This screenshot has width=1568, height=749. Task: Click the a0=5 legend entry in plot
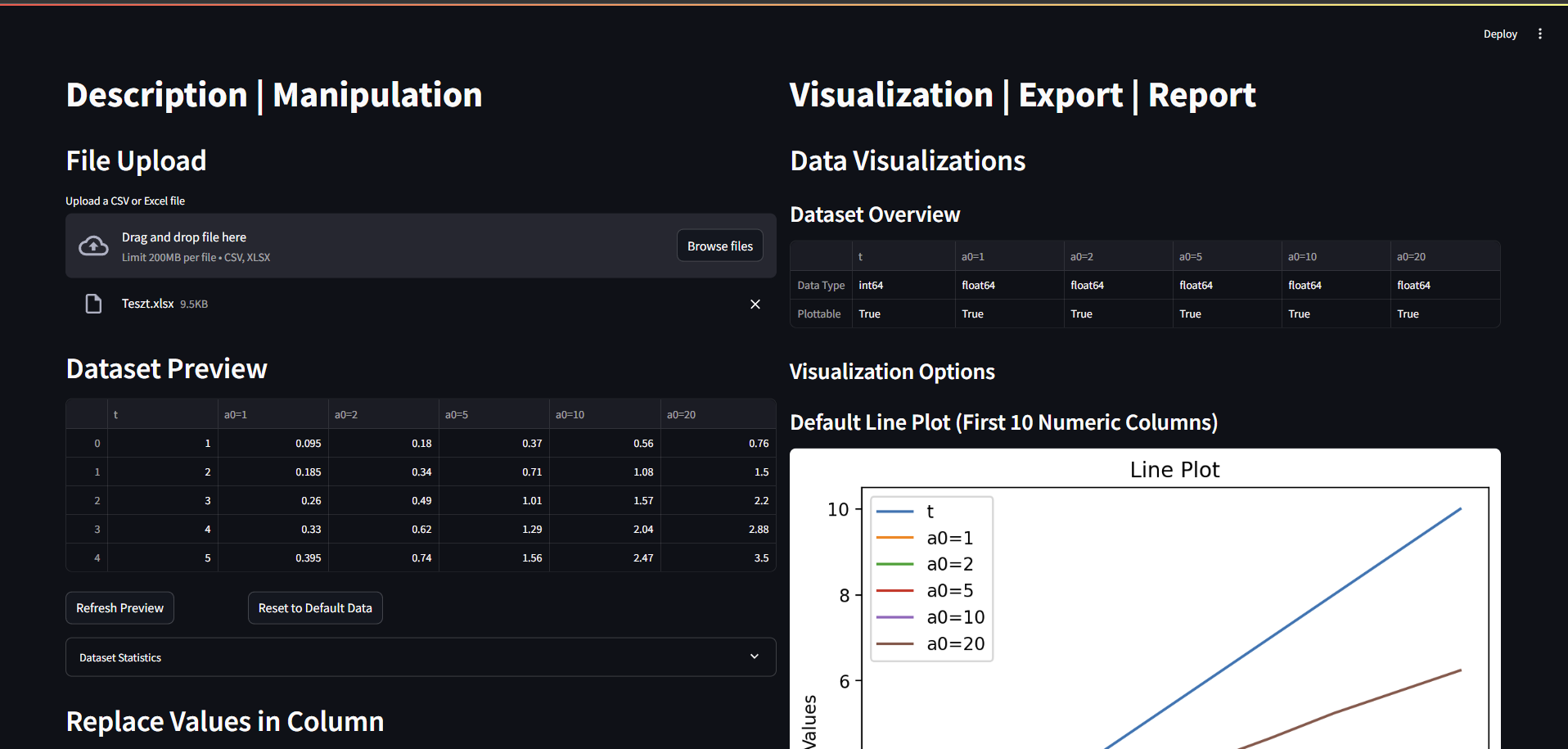coord(925,590)
